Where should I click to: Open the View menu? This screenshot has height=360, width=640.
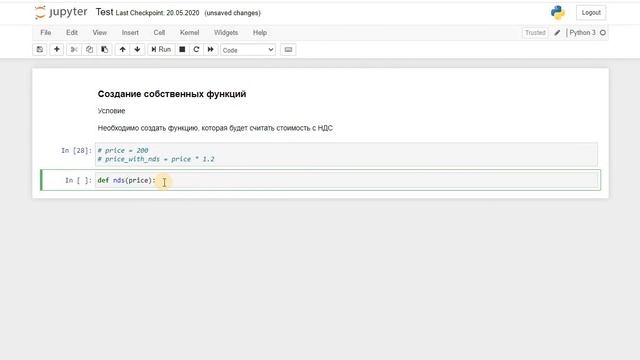tap(100, 33)
